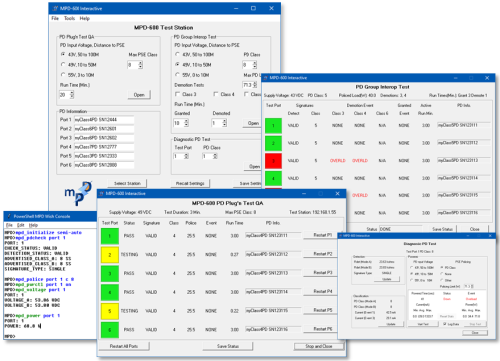Select PD Class policing radio in Diagnostic window

point(442,267)
